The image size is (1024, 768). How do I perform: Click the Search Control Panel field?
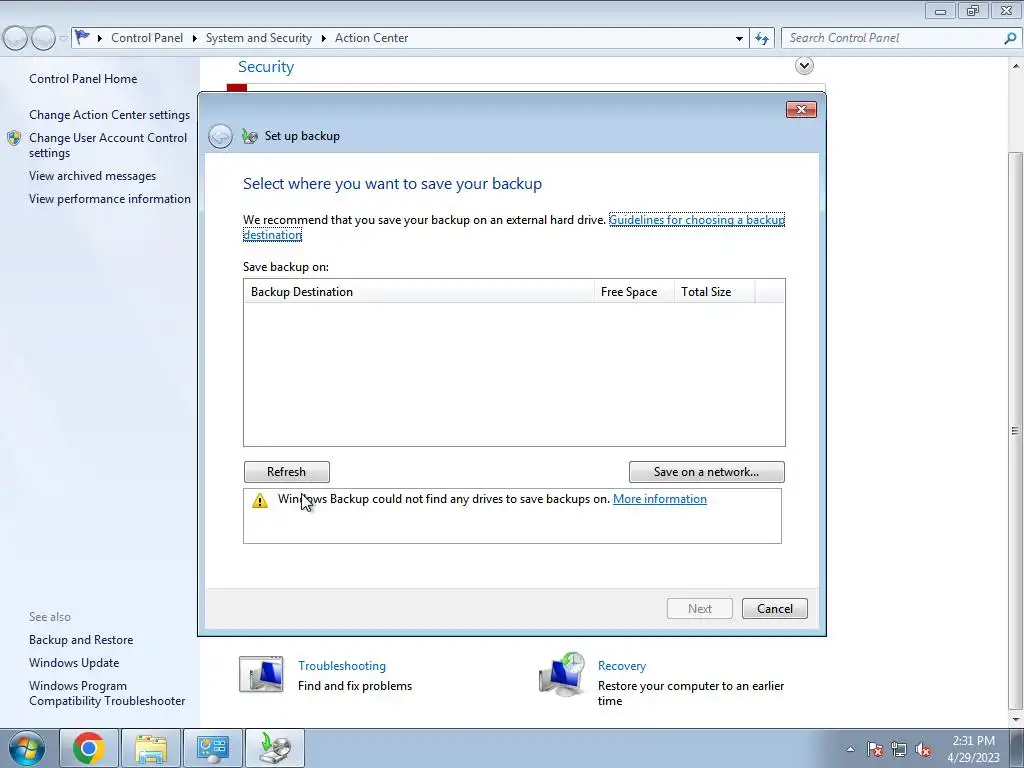[x=892, y=38]
